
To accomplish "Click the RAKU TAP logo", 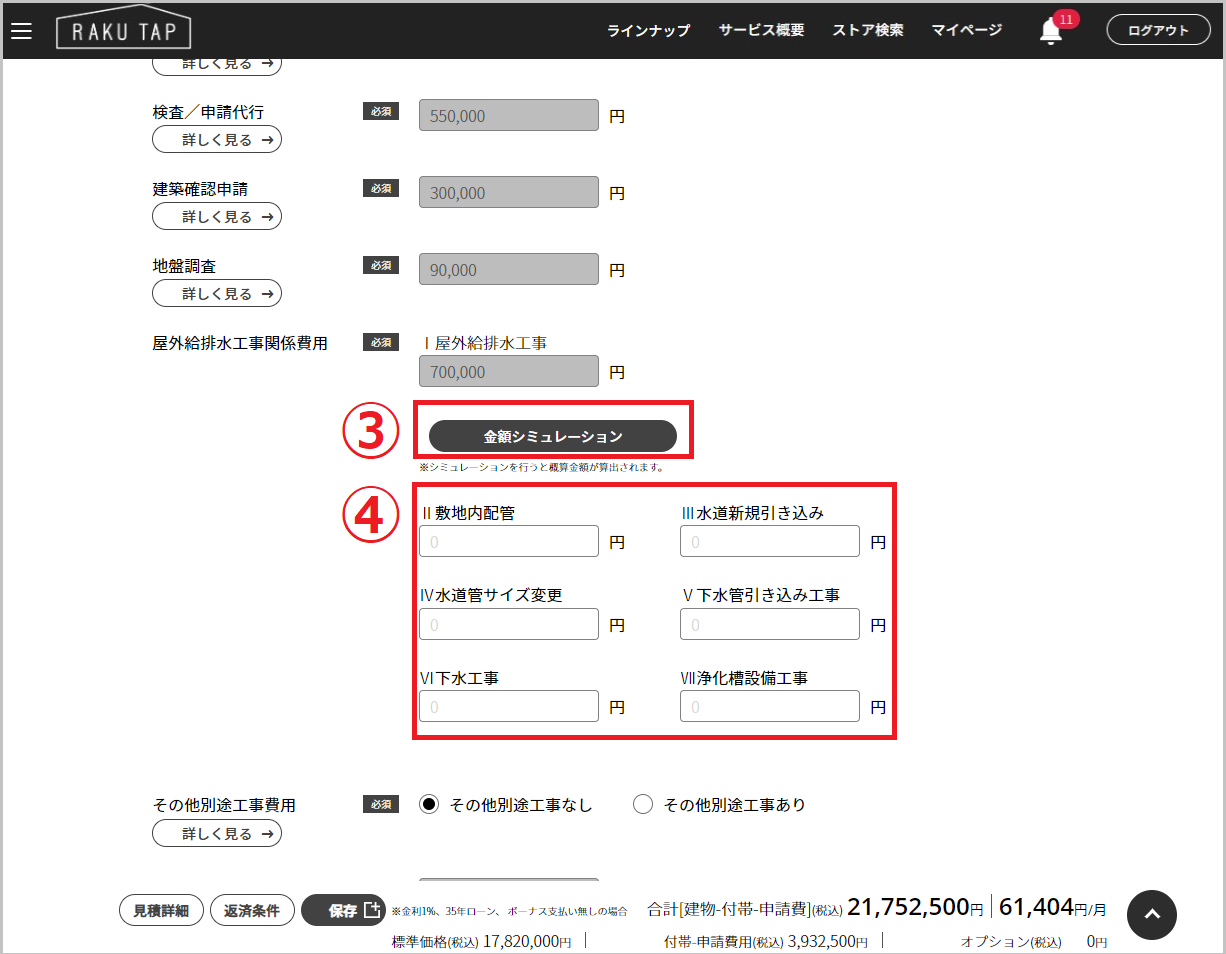I will [x=123, y=31].
